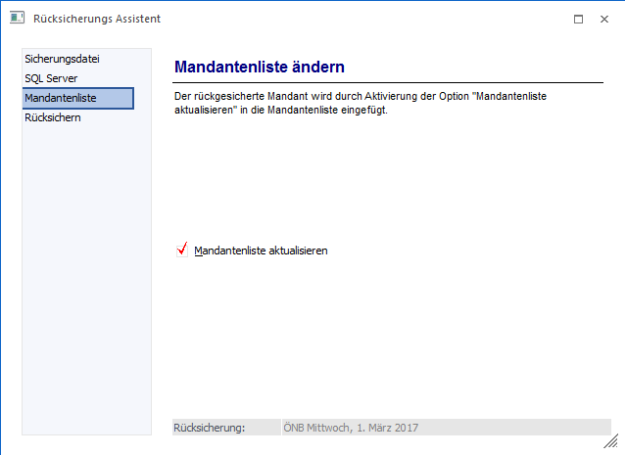Click the "Rücksicherungs Assistent" title text
Screen dimensions: 626x456
[x=96, y=19]
